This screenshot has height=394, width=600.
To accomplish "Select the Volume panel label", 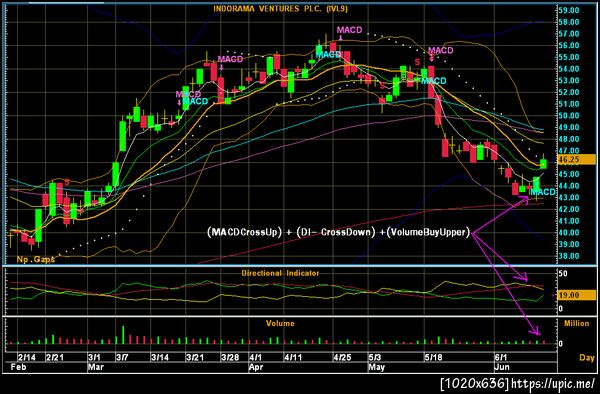I will point(280,323).
